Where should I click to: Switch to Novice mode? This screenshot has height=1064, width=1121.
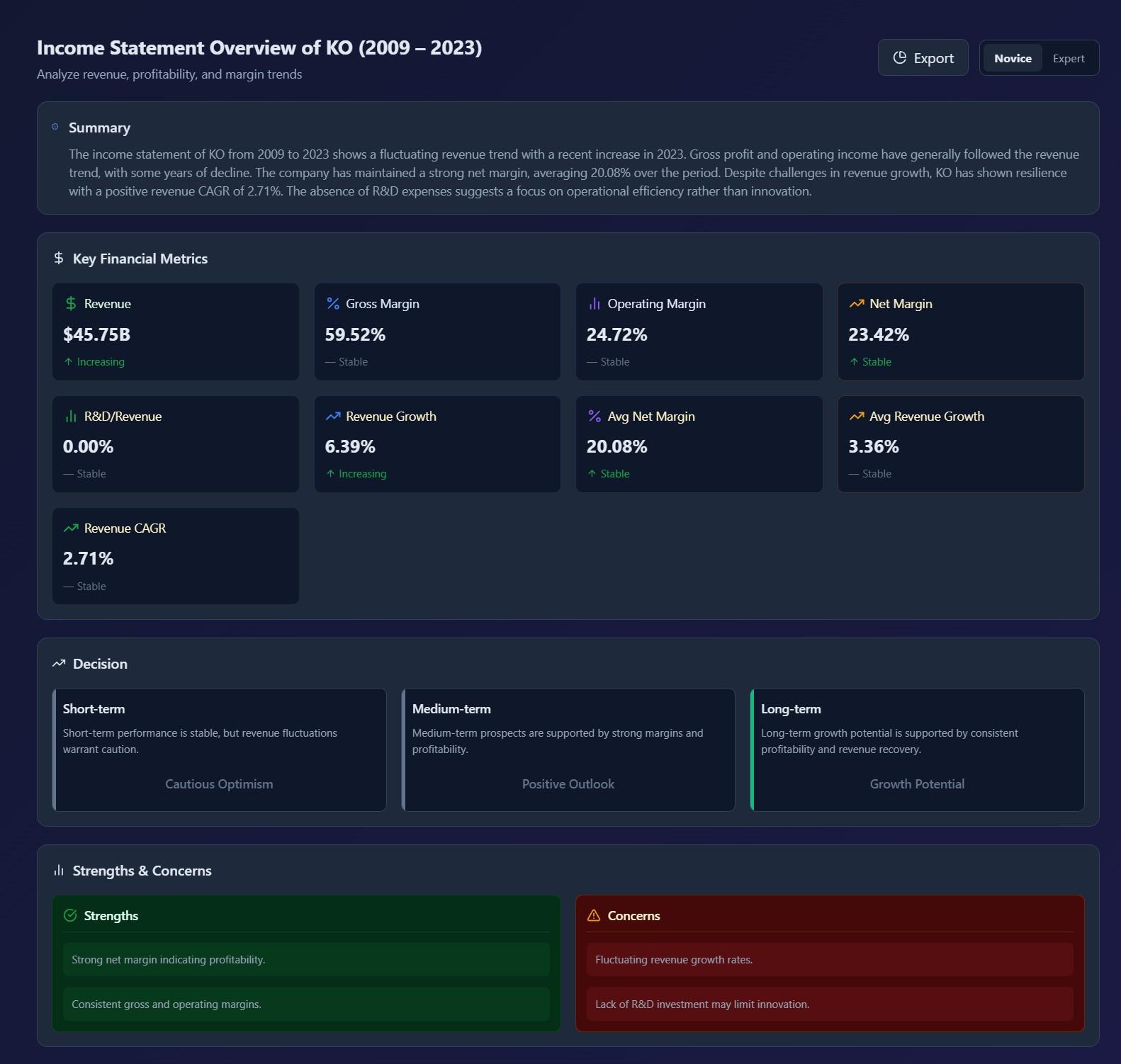tap(1013, 58)
